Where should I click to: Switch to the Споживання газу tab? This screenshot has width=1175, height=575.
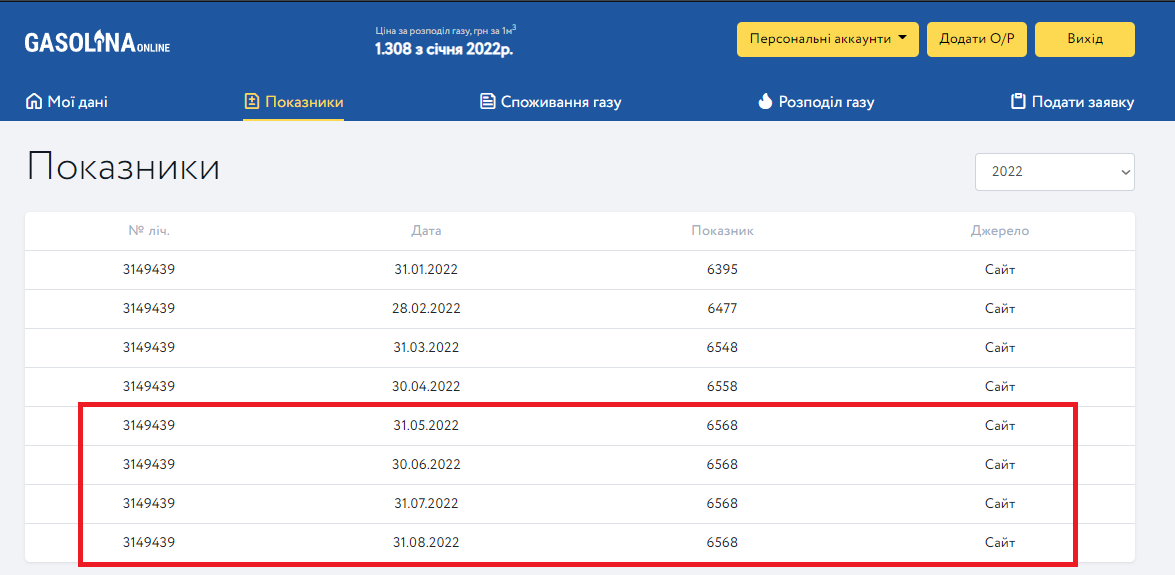(x=551, y=101)
